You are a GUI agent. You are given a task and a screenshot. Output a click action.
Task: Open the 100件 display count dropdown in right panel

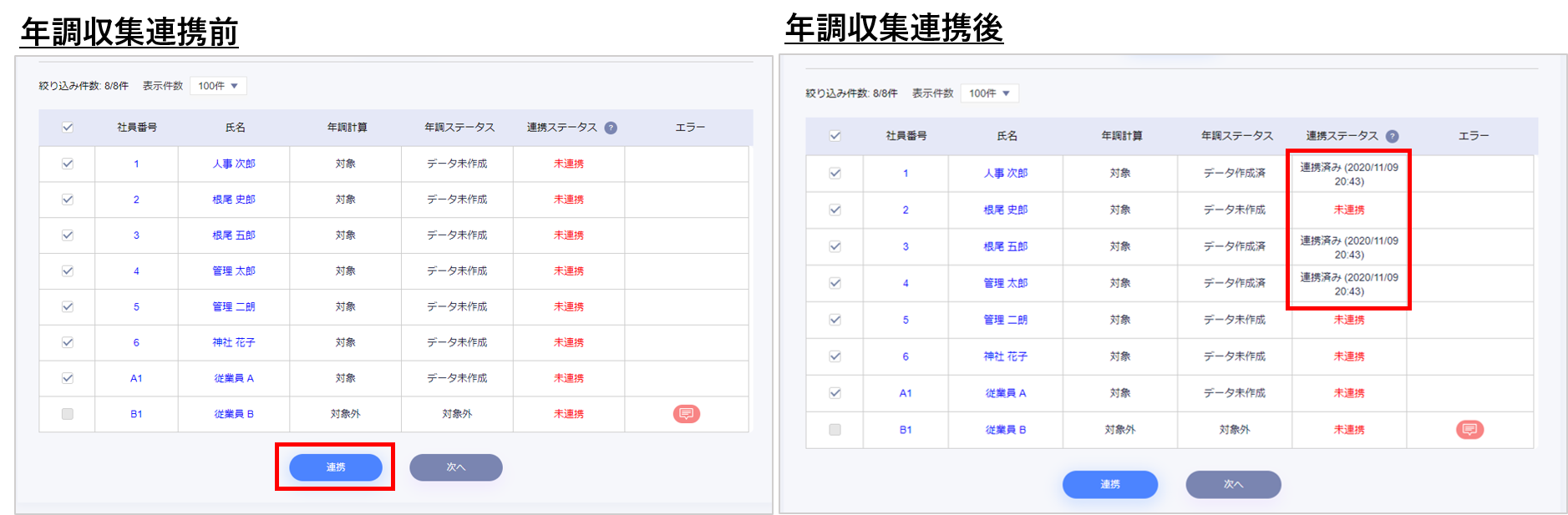coord(989,93)
